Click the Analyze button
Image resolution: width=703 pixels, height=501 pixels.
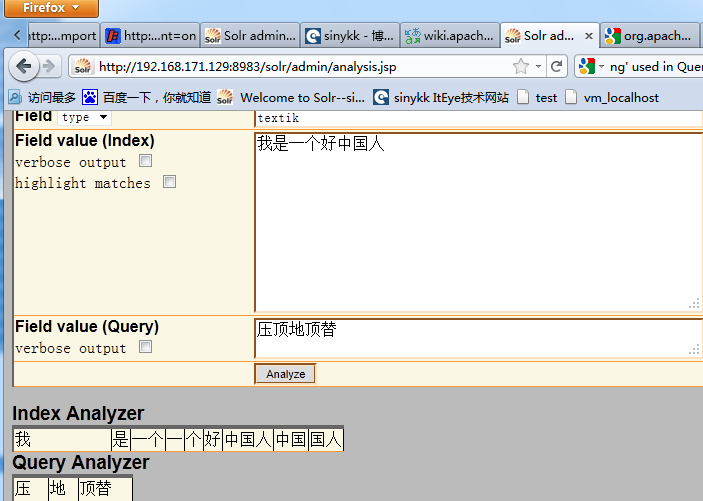(285, 374)
